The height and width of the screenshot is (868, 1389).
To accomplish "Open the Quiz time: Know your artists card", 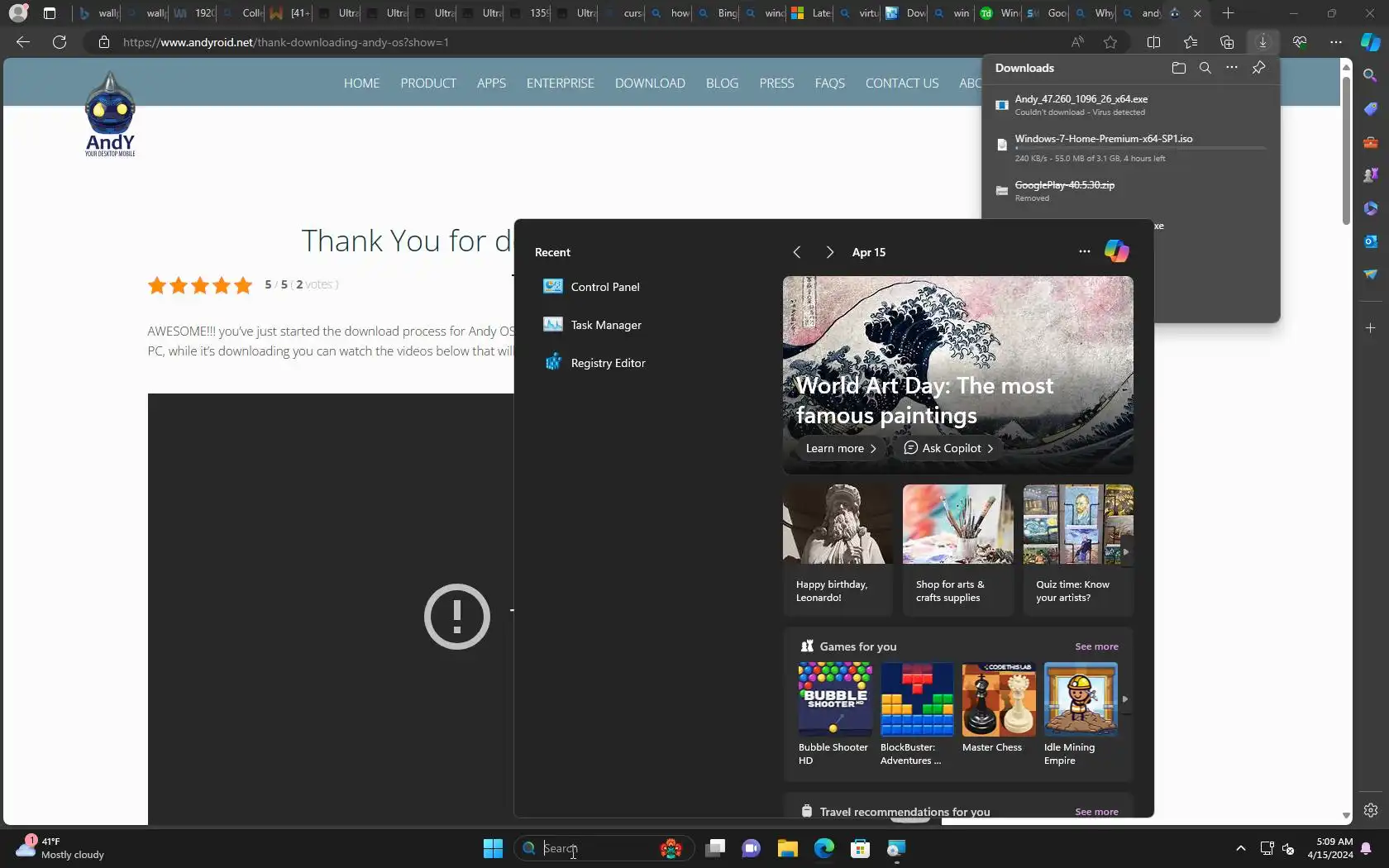I will point(1078,550).
